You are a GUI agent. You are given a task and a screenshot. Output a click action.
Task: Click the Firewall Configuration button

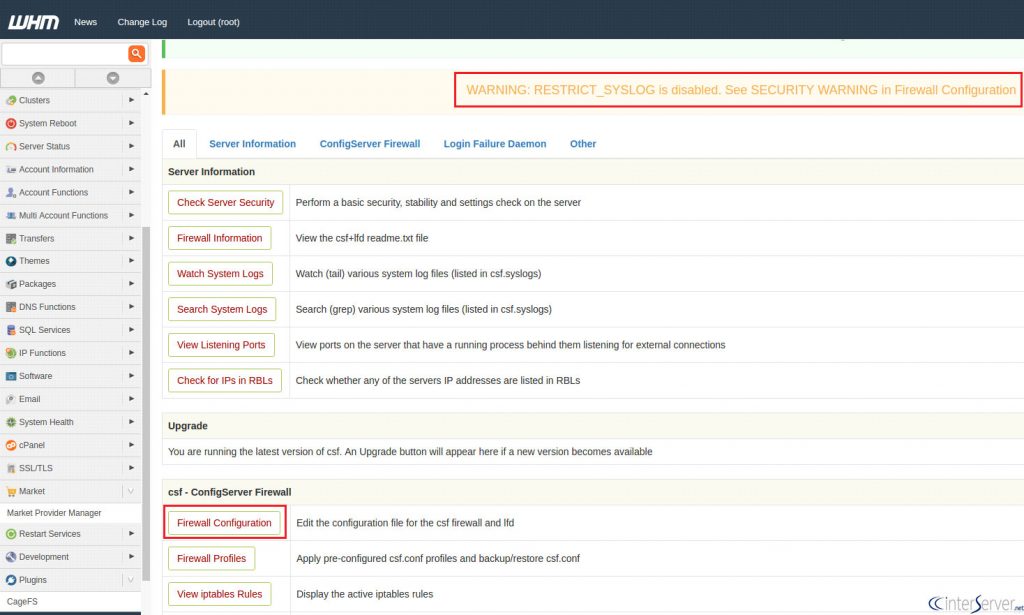coord(224,523)
